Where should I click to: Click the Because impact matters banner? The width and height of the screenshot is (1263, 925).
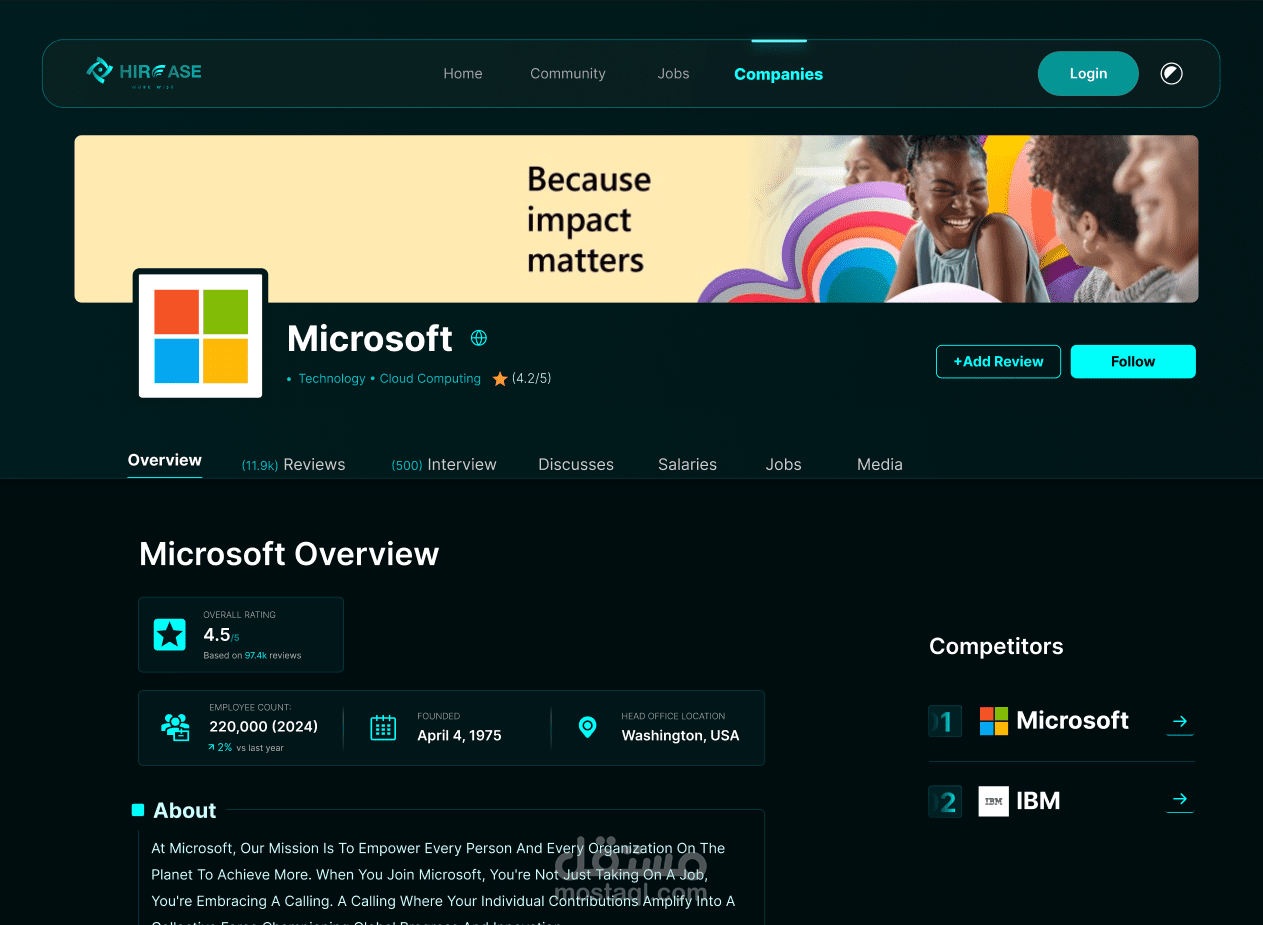636,219
